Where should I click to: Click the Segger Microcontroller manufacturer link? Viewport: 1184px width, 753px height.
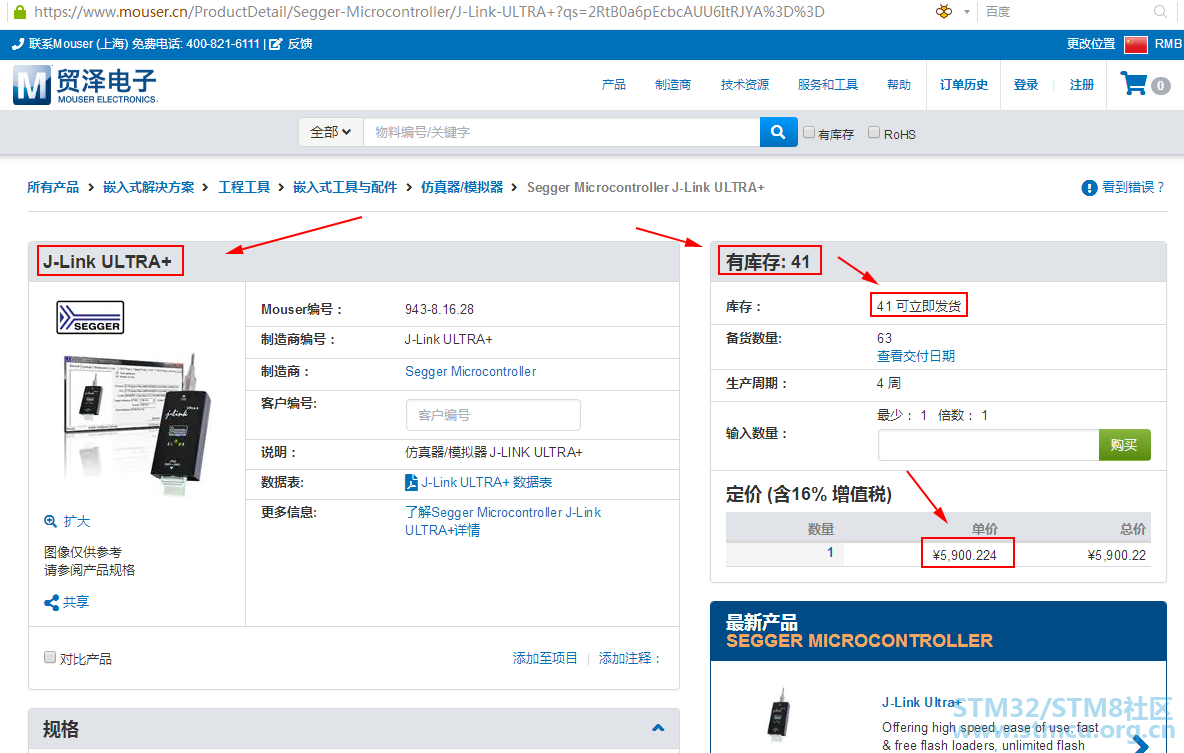470,372
